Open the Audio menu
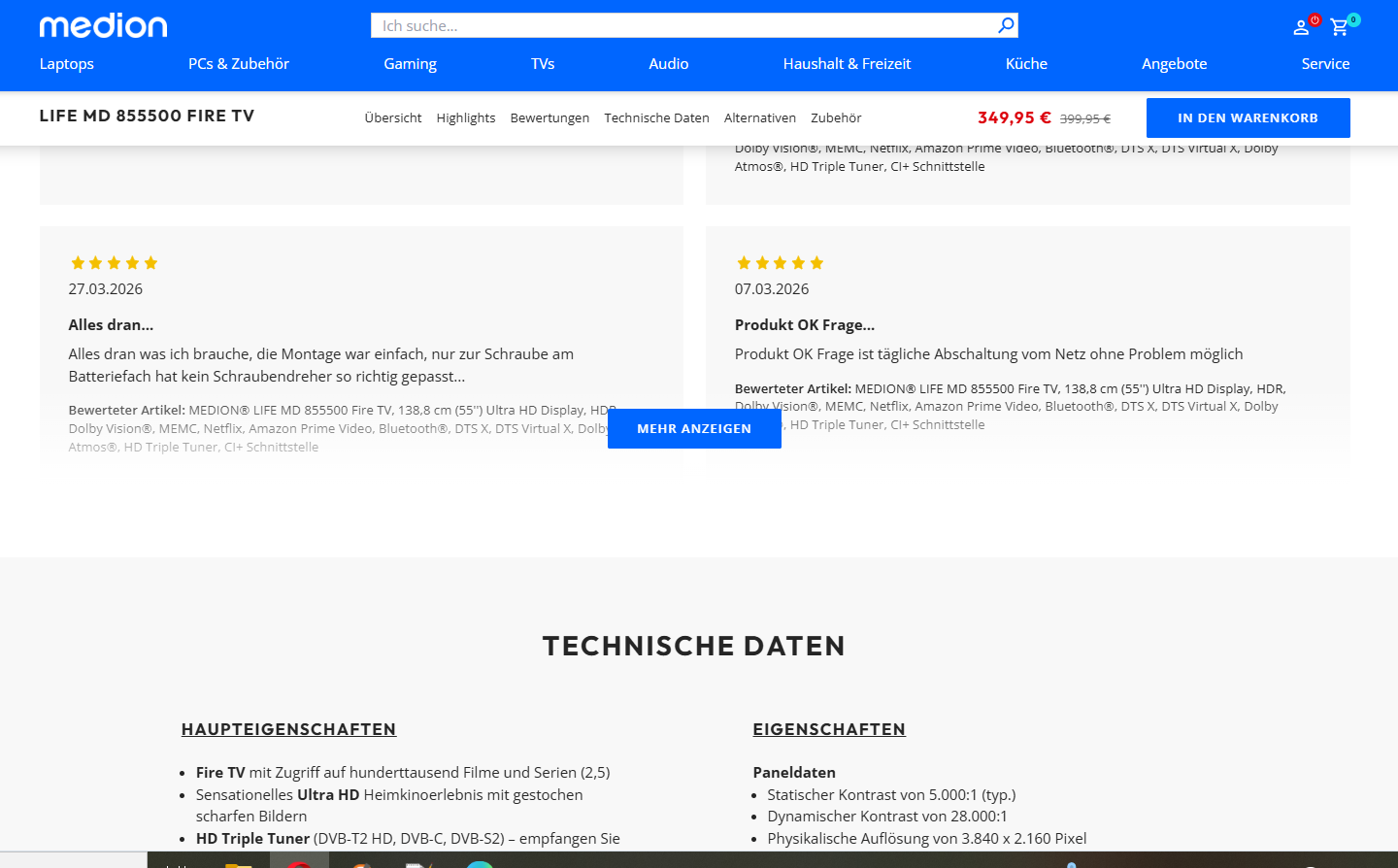This screenshot has width=1398, height=868. (669, 64)
